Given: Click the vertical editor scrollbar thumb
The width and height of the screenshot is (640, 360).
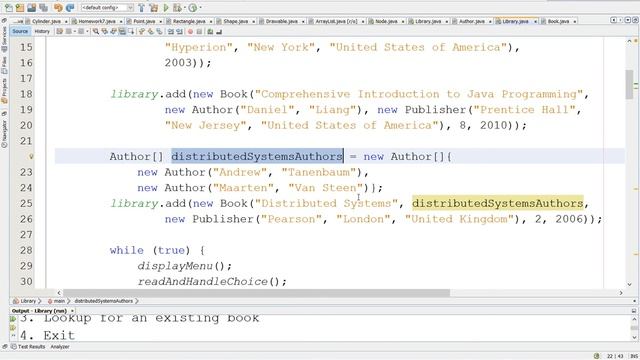Looking at the screenshot, I should click(x=629, y=84).
